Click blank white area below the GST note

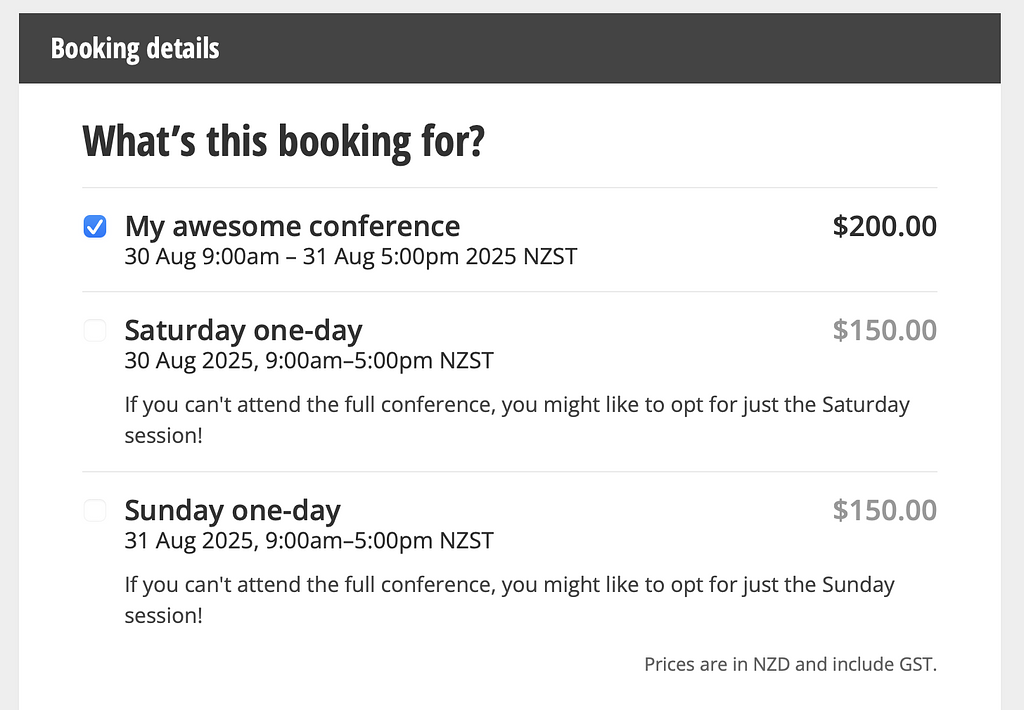point(500,692)
